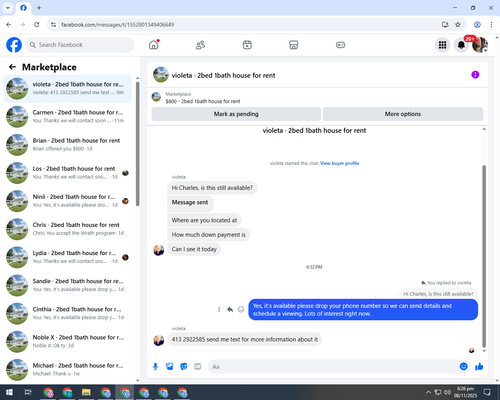Open the emoji picker in message box
The height and width of the screenshot is (400, 500).
click(463, 367)
